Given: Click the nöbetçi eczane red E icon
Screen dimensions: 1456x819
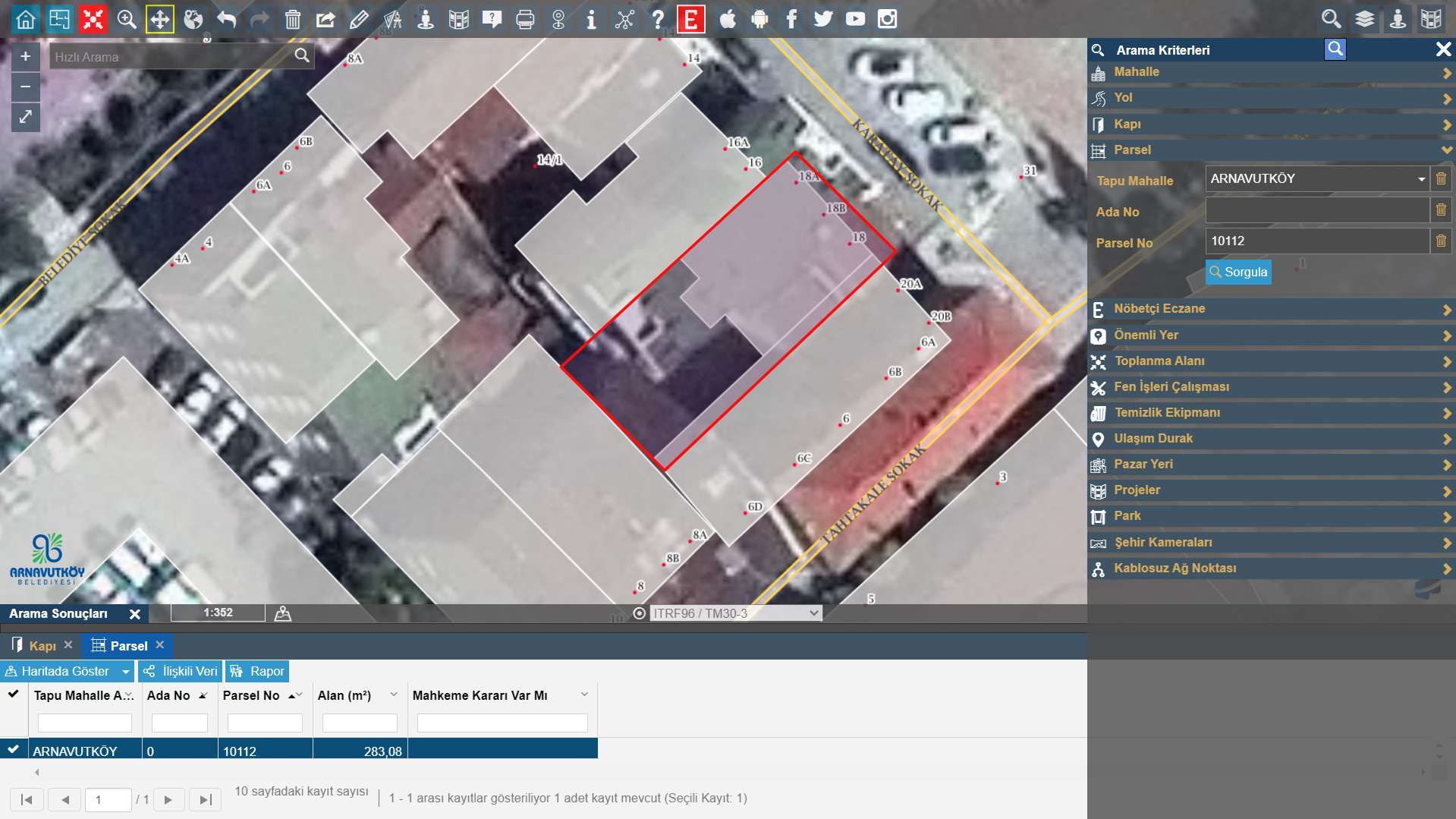Looking at the screenshot, I should click(690, 19).
